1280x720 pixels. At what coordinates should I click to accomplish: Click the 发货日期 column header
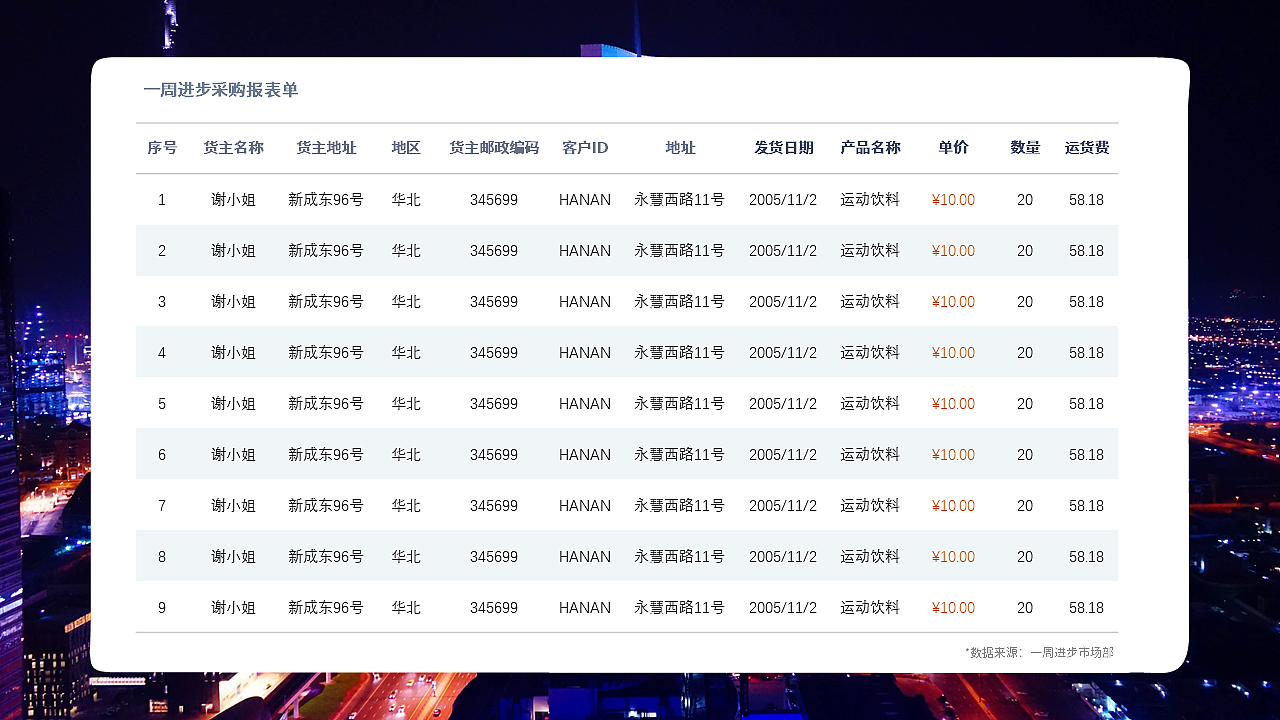784,147
